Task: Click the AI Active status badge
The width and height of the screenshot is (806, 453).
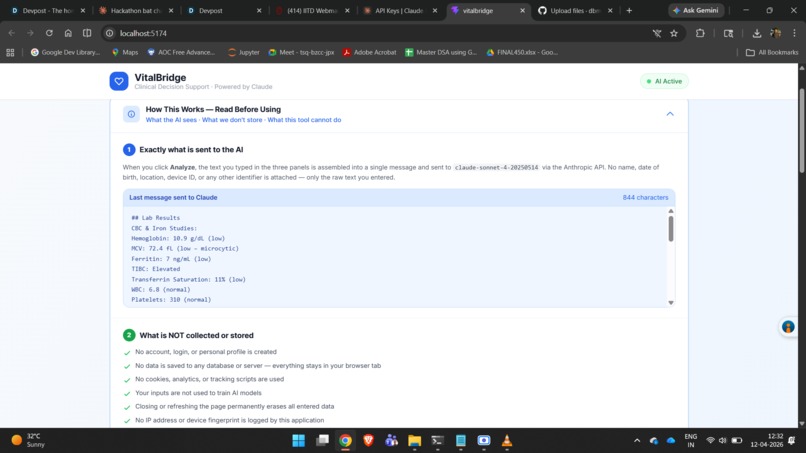Action: 664,81
